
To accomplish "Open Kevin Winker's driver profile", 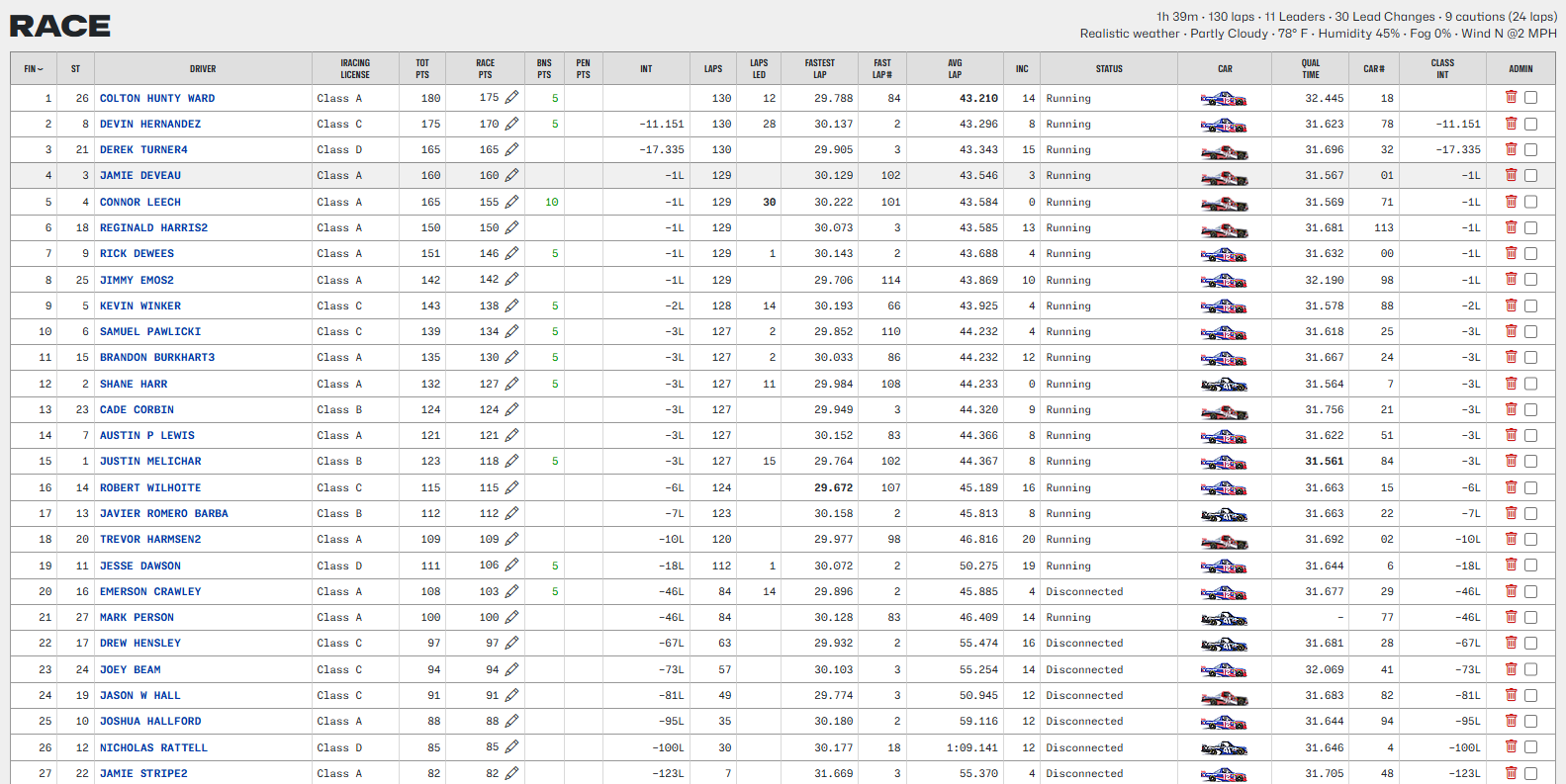I will (x=140, y=305).
